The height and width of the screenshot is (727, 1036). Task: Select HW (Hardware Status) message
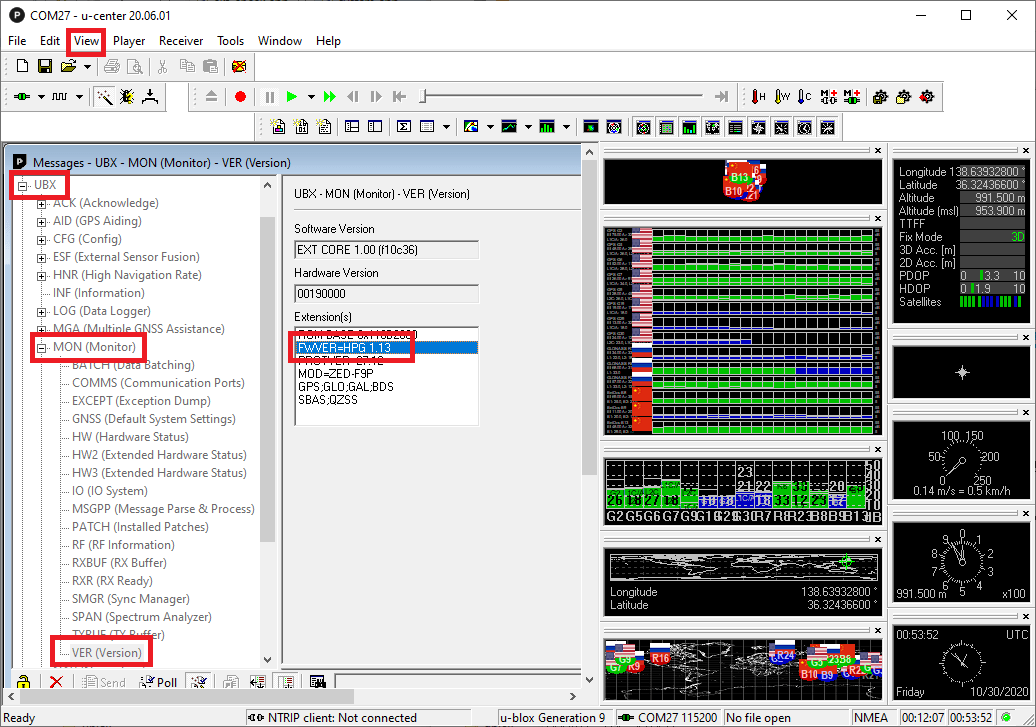[x=129, y=437]
